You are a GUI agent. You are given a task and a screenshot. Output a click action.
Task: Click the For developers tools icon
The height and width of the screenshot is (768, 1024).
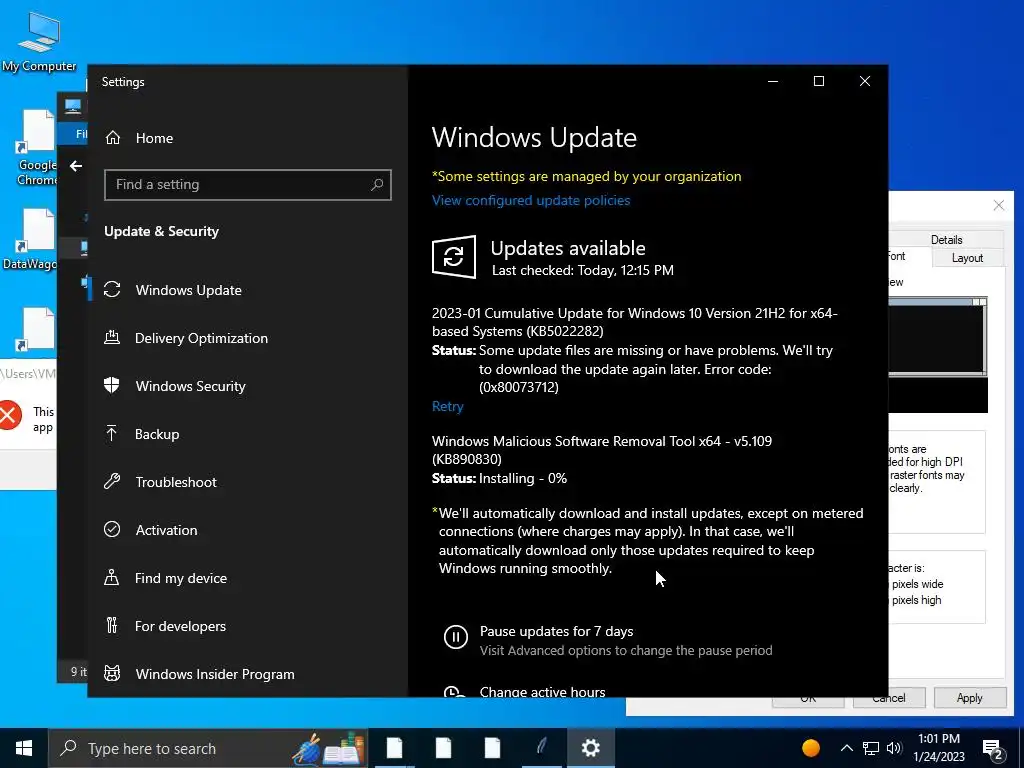click(x=112, y=626)
